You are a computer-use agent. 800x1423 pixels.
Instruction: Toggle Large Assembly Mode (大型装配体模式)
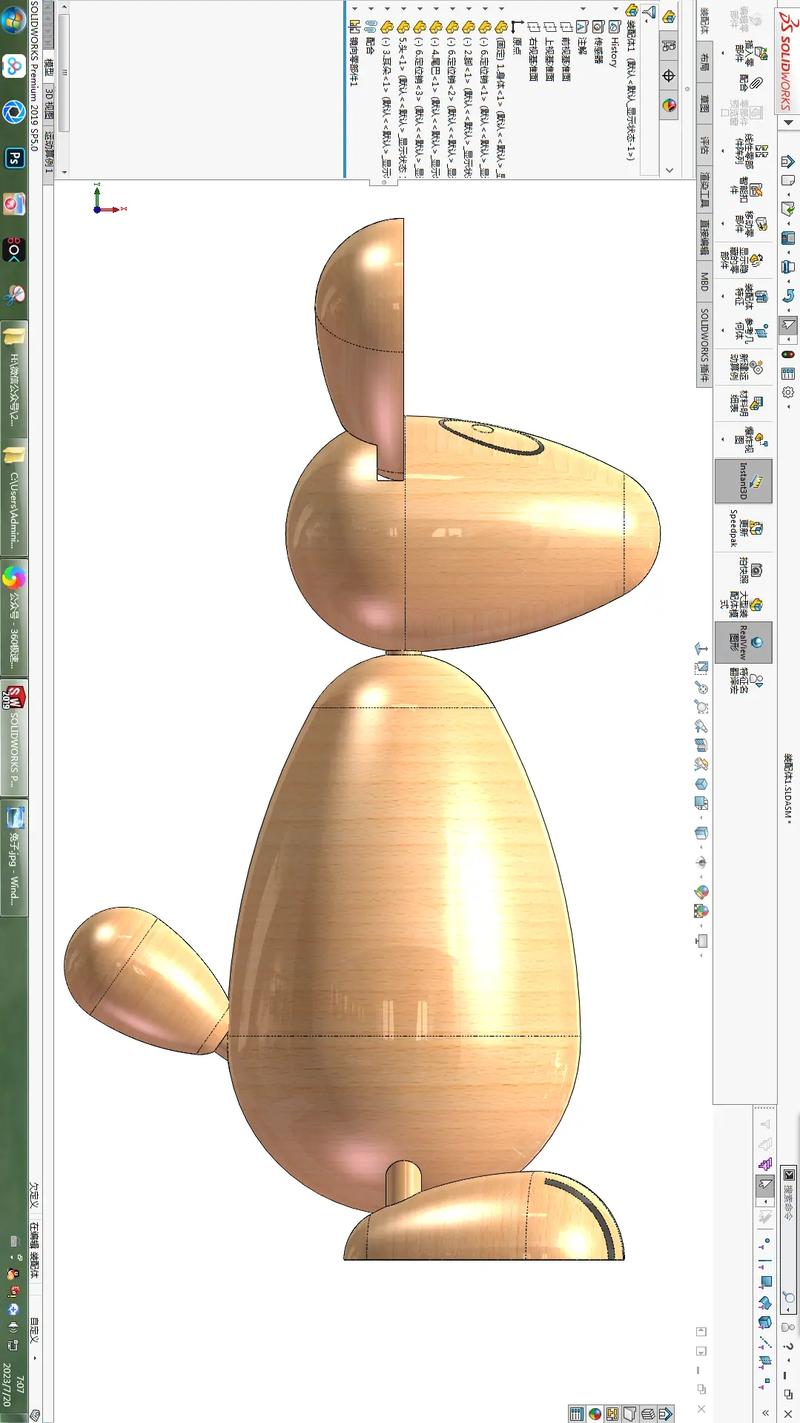pos(758,602)
